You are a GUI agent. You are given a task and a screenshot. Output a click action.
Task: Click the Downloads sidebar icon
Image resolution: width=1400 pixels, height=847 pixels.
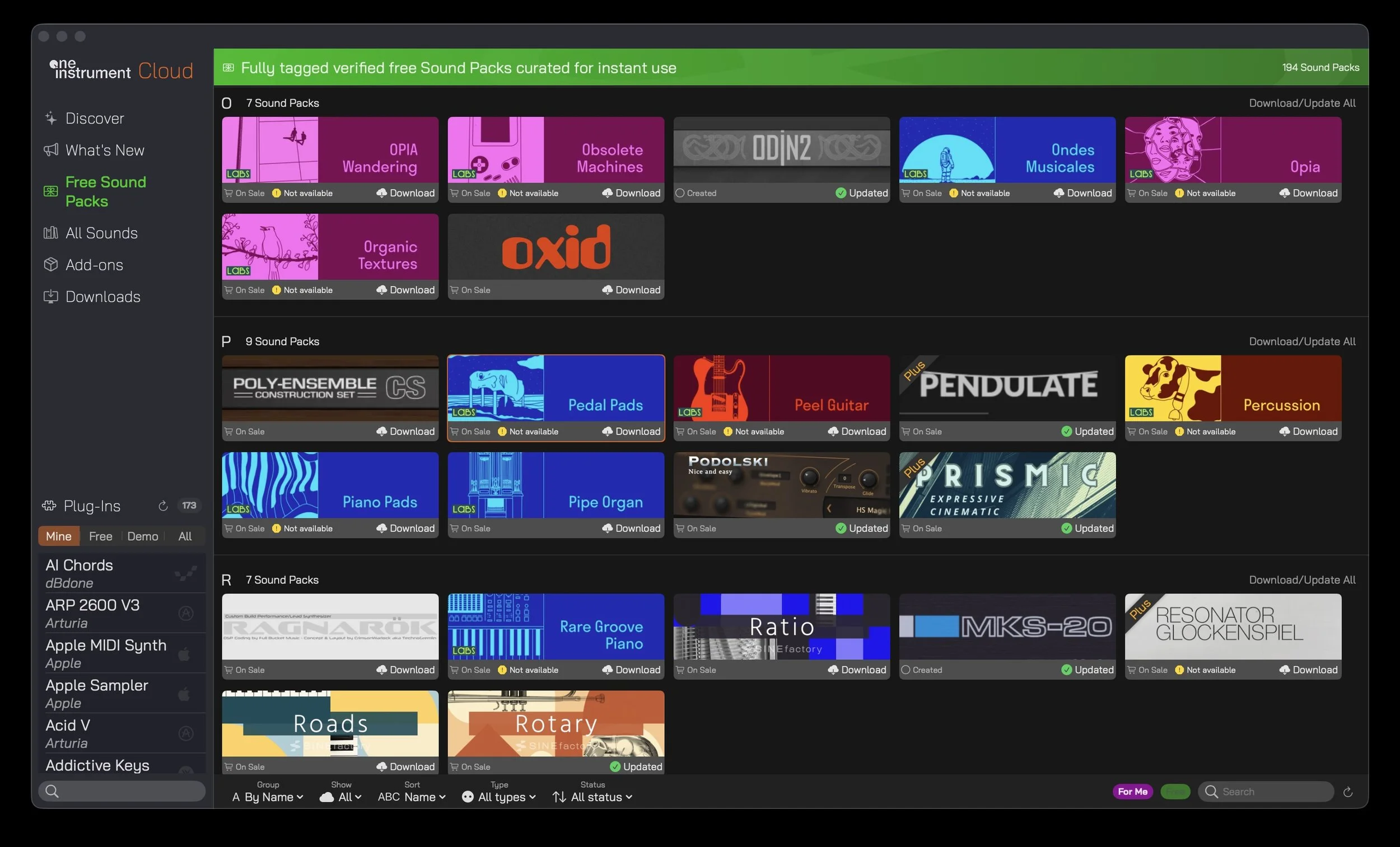tap(50, 297)
